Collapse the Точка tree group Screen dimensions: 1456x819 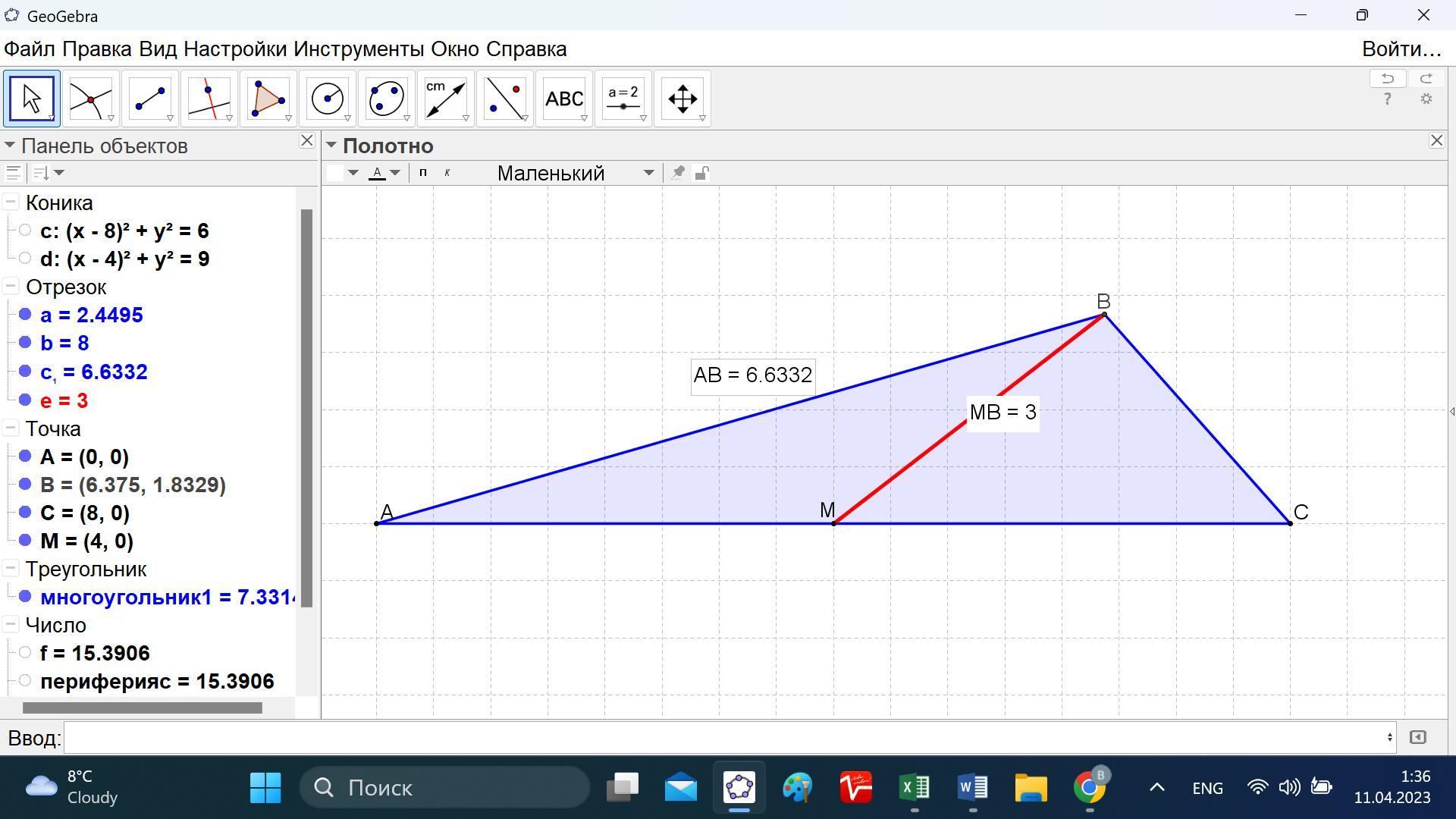pos(11,428)
